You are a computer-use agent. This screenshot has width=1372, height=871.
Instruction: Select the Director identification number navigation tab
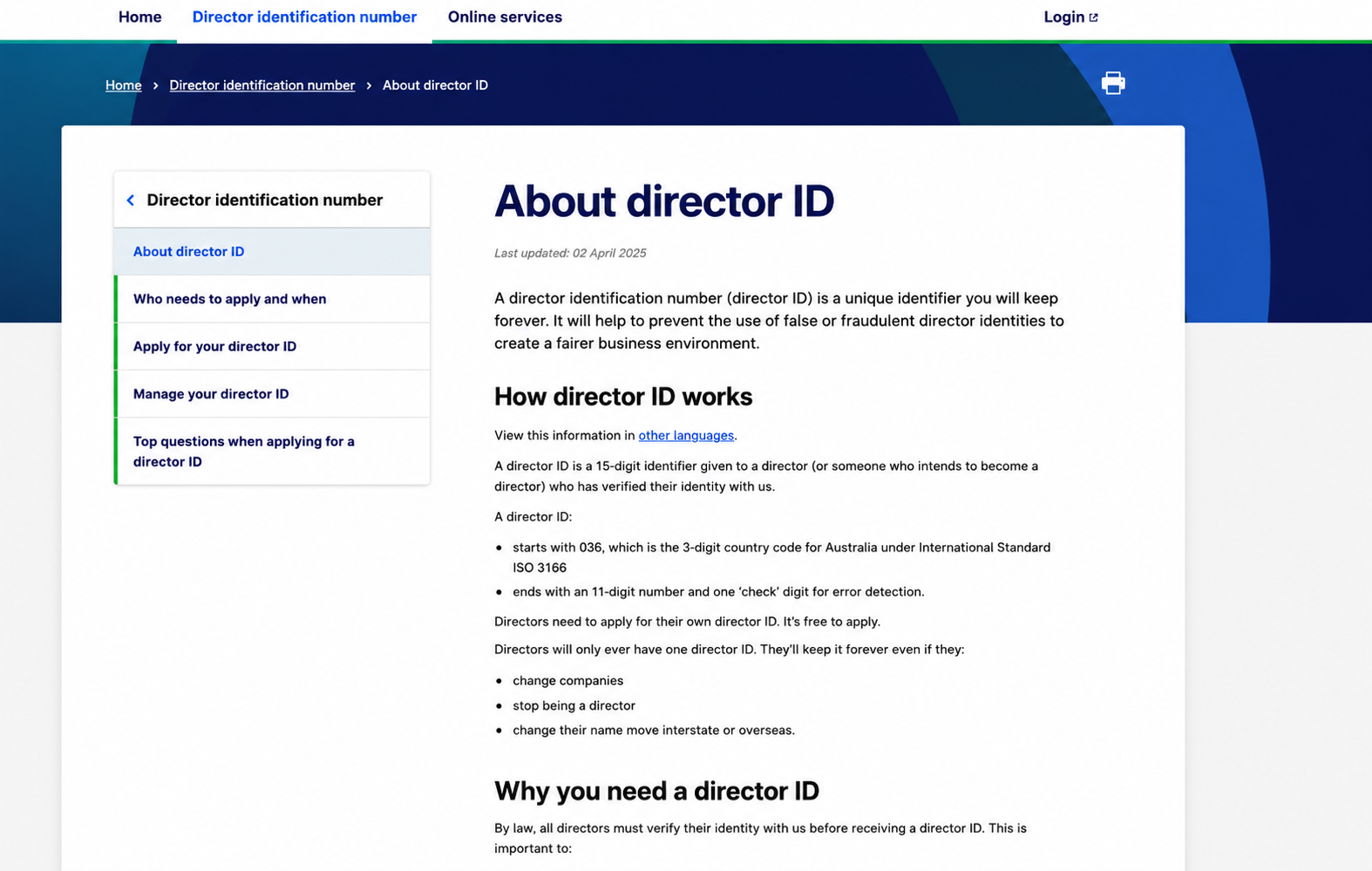coord(304,17)
